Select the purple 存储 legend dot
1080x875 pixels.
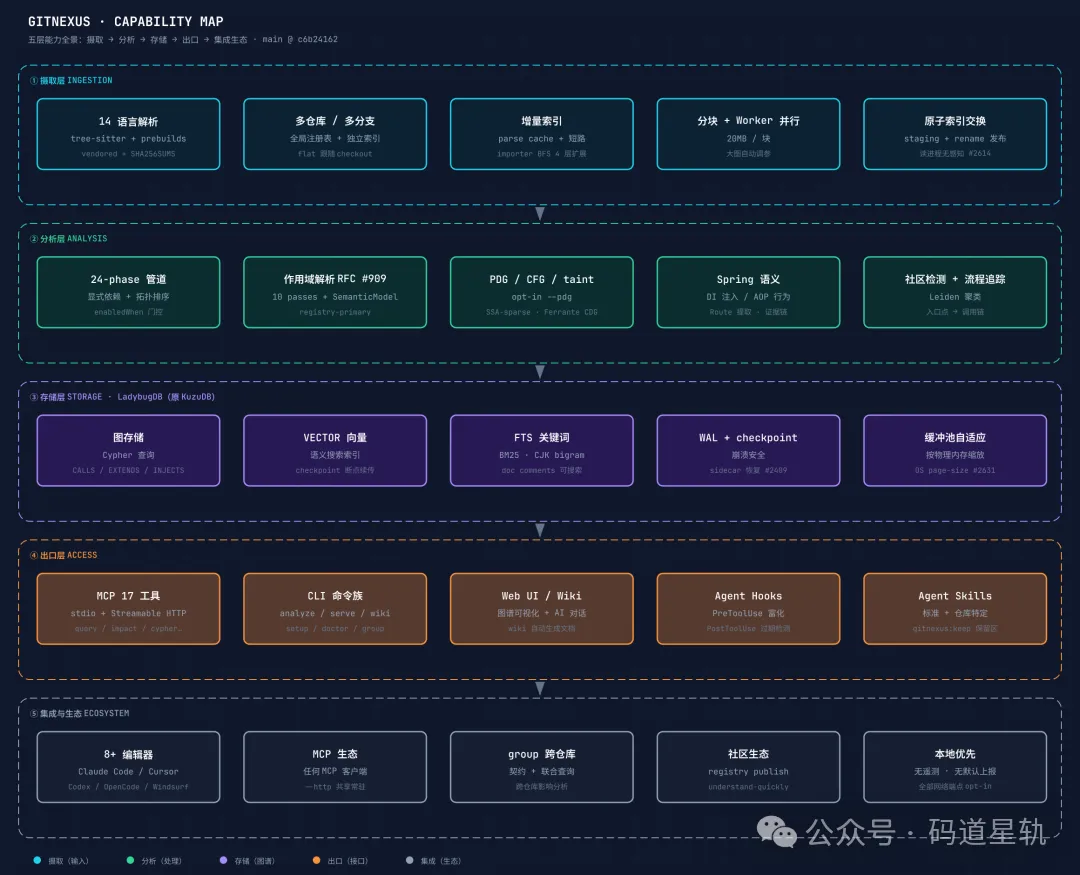point(223,861)
